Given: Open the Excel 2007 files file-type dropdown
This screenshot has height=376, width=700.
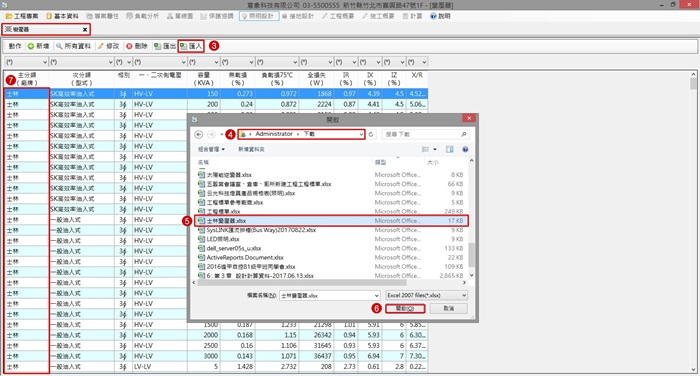Looking at the screenshot, I should click(x=426, y=295).
